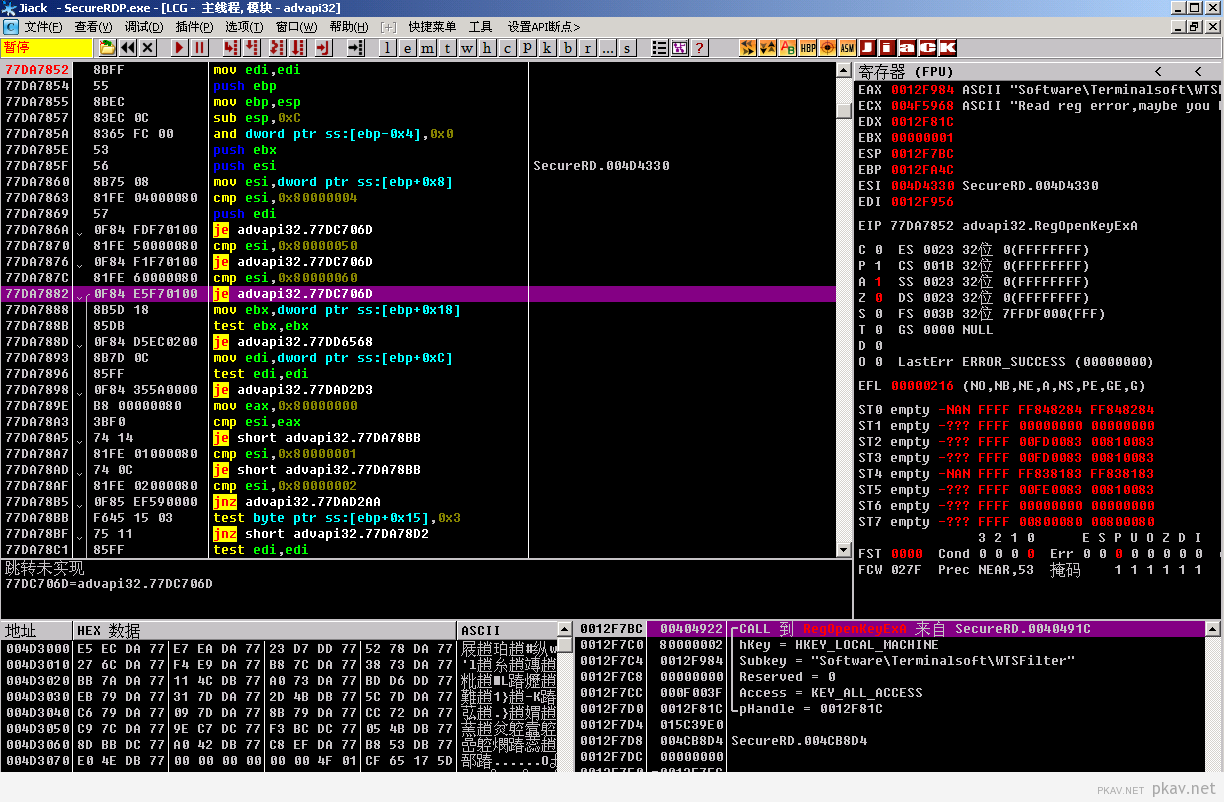Screen dimensions: 1224x802
Task: Open the 文件(F) menu
Action: coord(43,27)
